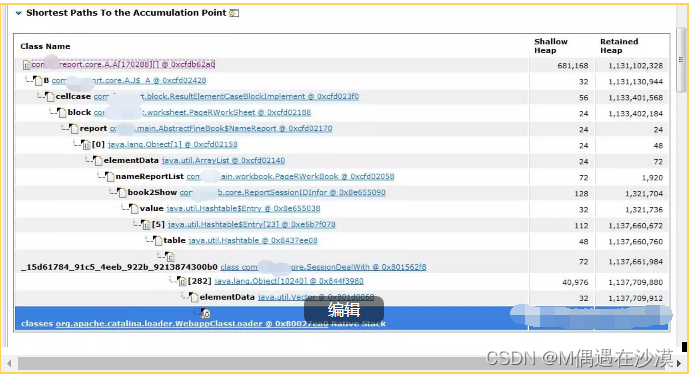
Task: Click retained heap value 1,137,660,672
Action: [x=635, y=226]
